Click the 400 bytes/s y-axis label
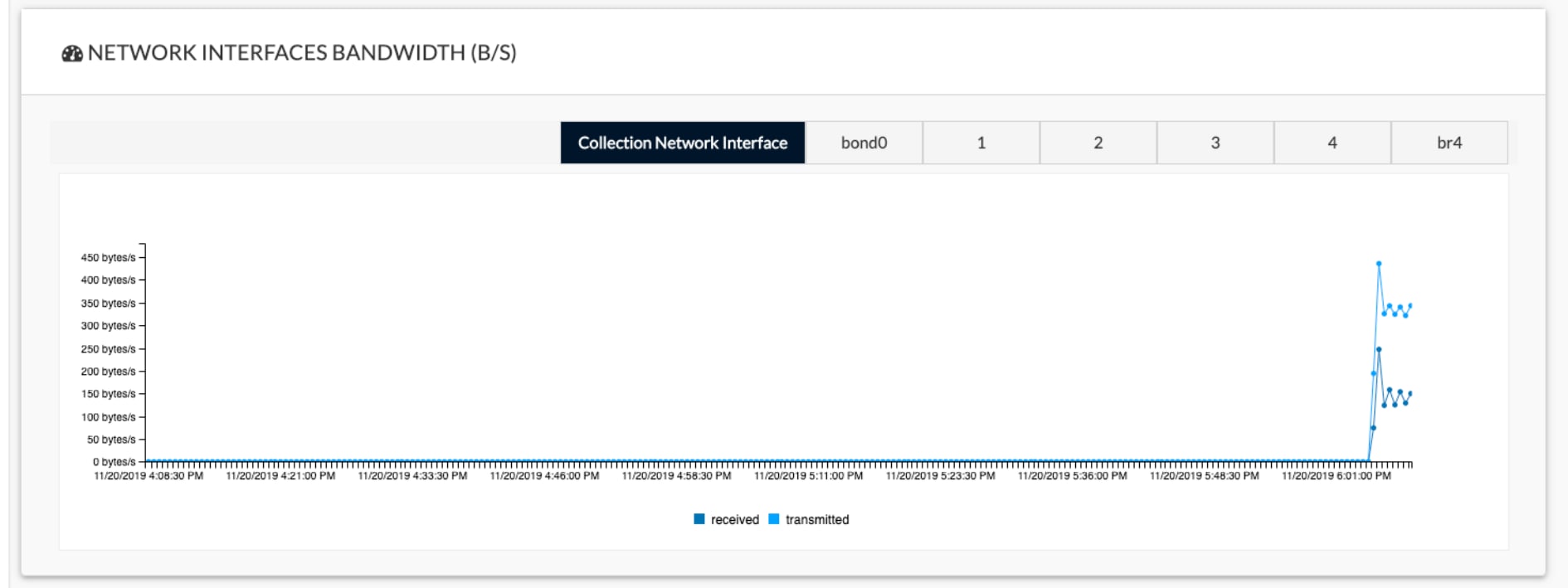This screenshot has width=1568, height=588. click(108, 280)
